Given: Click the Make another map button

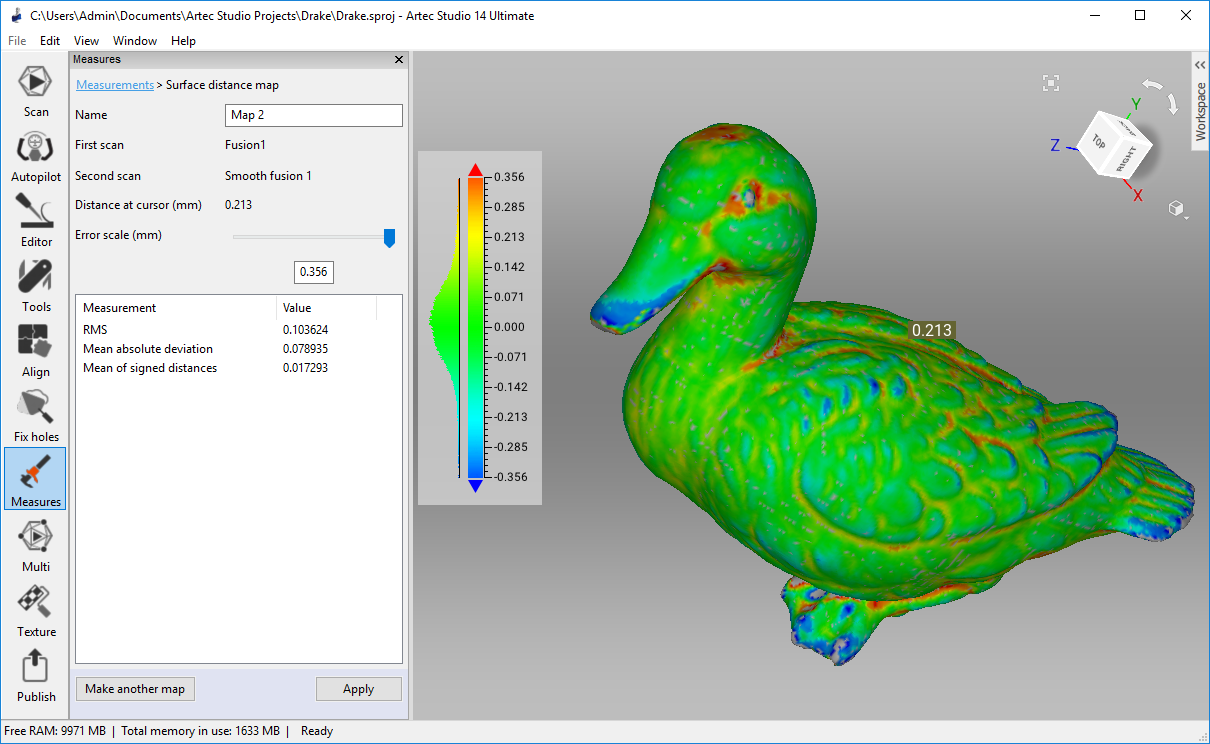Looking at the screenshot, I should (135, 689).
